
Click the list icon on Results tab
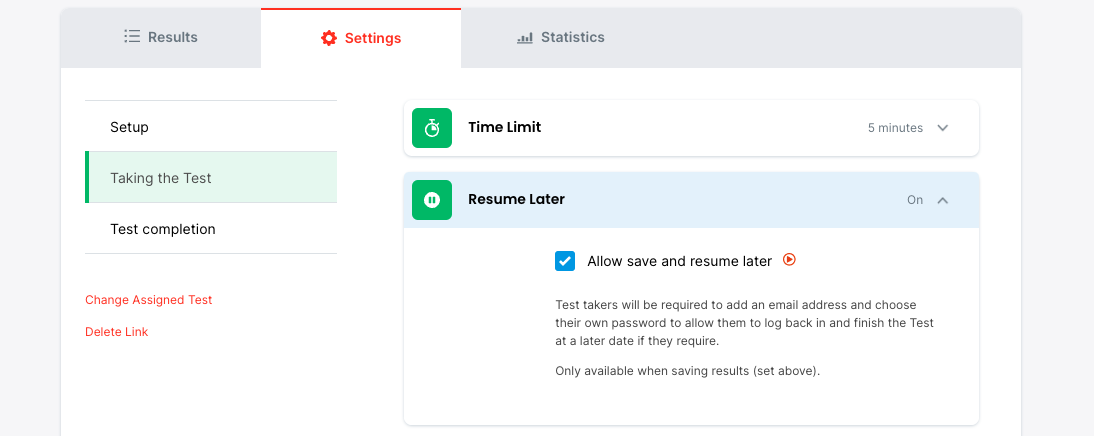(132, 37)
